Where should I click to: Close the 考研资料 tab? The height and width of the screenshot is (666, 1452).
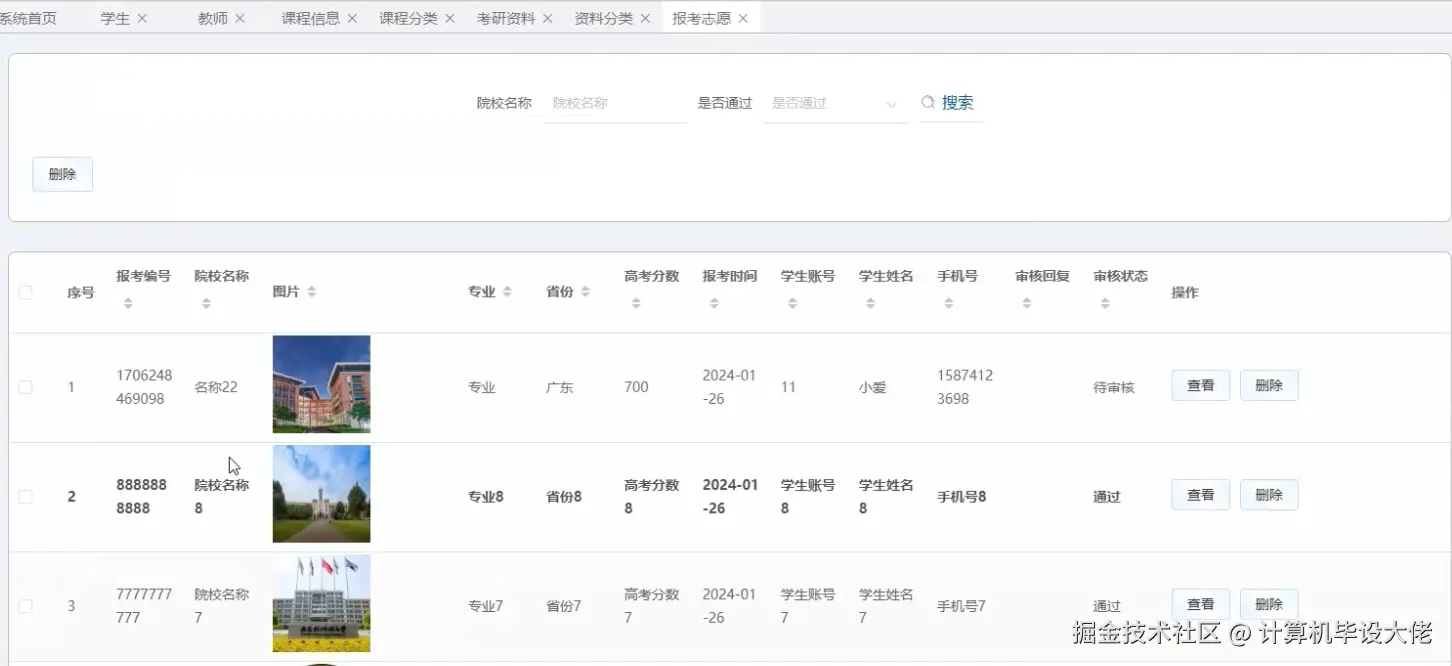[547, 18]
